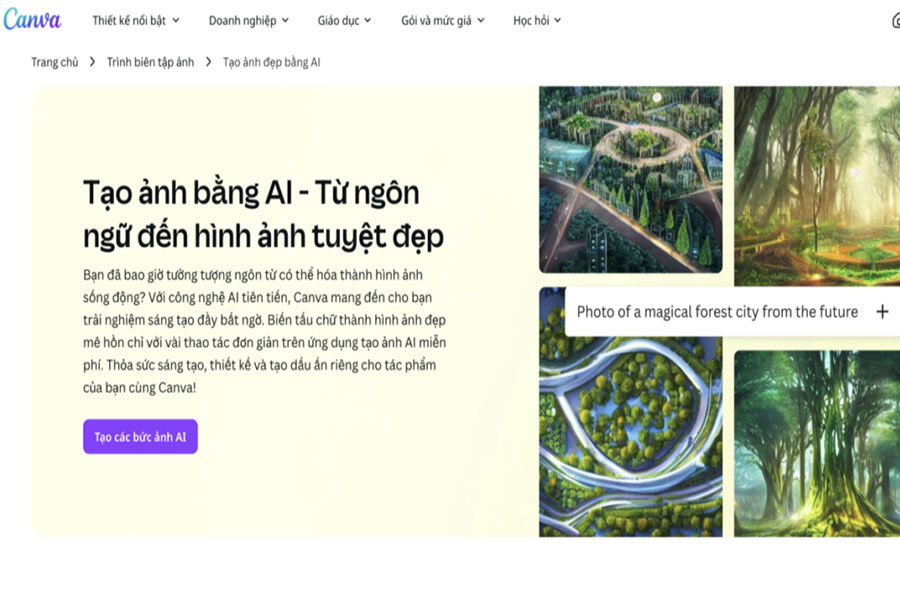Click the Canva logo

point(32,20)
